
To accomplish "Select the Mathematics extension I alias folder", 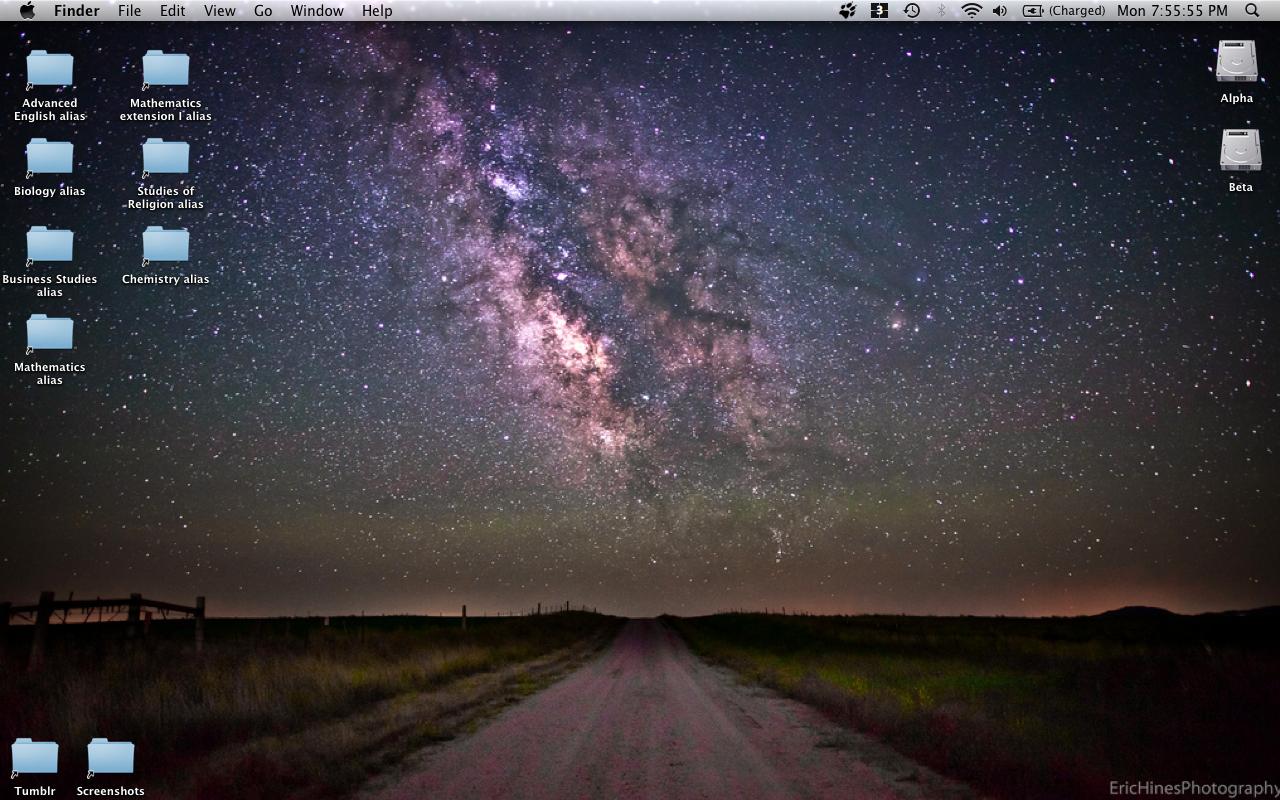I will point(166,69).
